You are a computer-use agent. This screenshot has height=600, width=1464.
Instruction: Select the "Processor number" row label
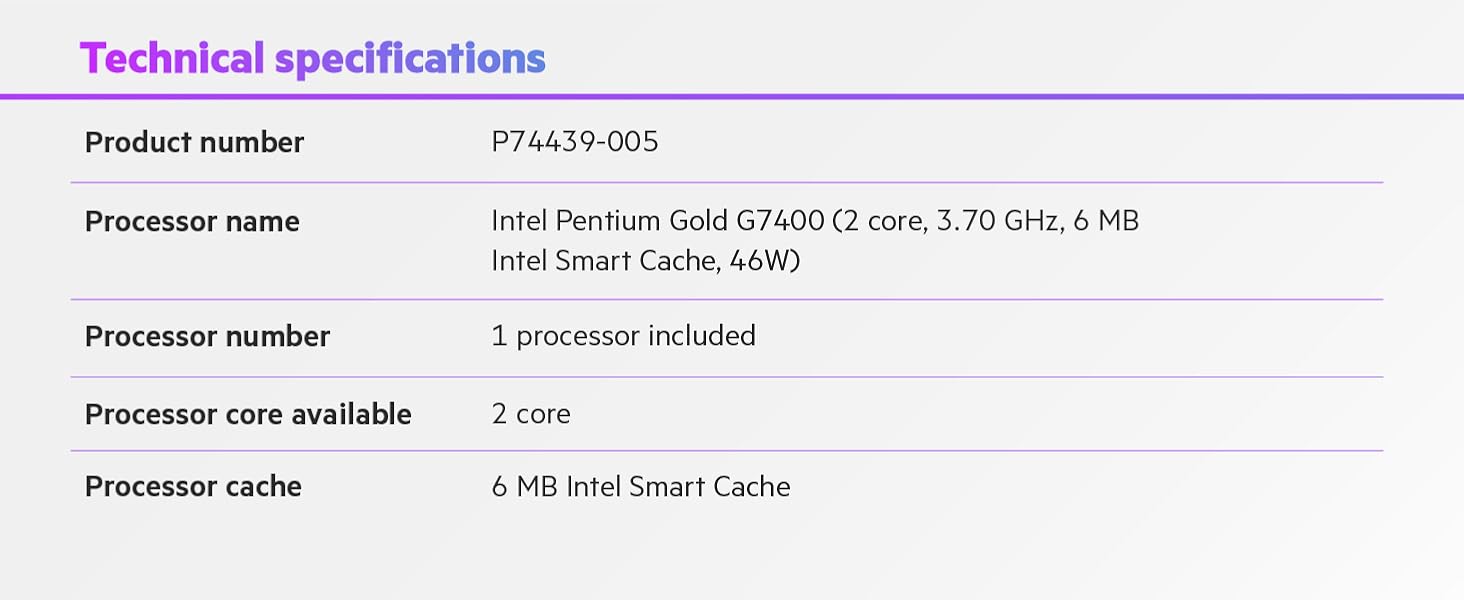click(x=207, y=337)
